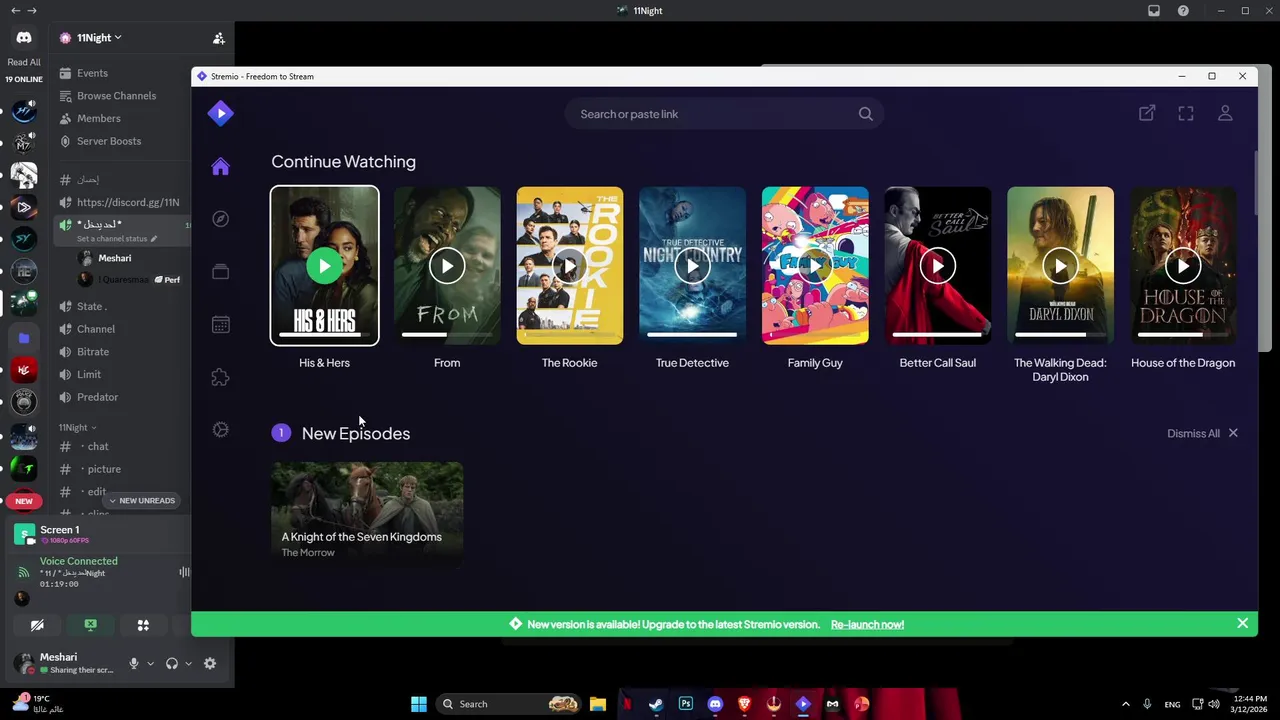Viewport: 1280px width, 720px height.
Task: Open the Discord server folder icon
Action: point(24,338)
